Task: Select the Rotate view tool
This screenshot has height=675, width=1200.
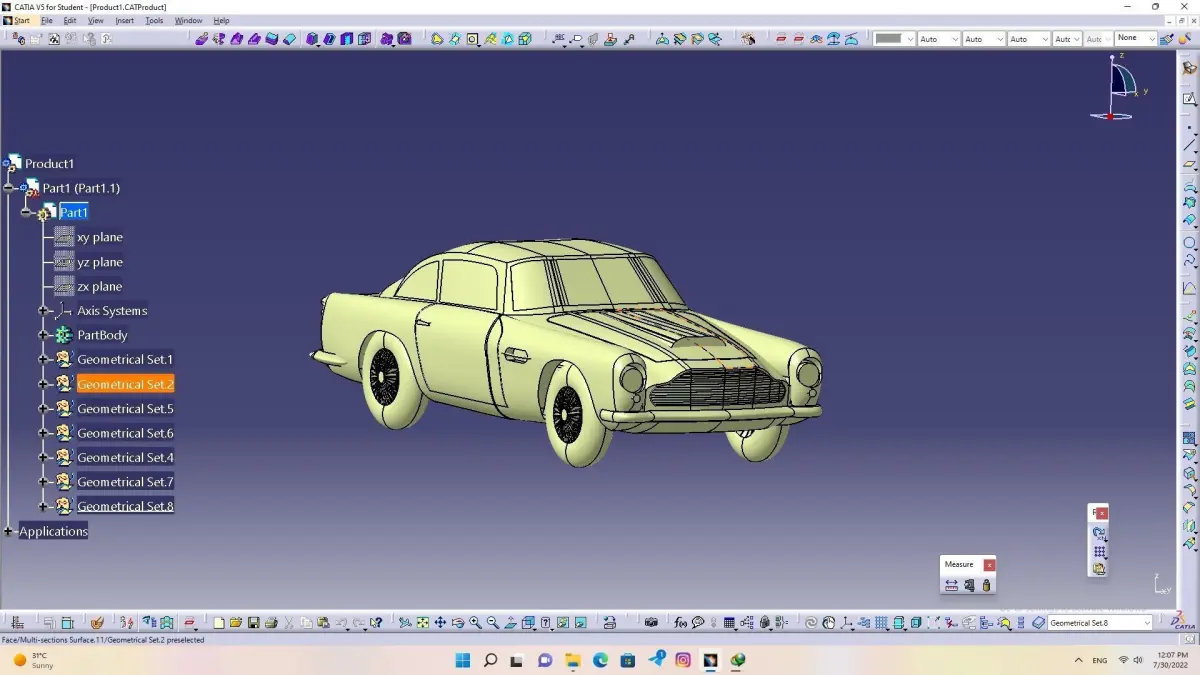Action: click(x=458, y=622)
